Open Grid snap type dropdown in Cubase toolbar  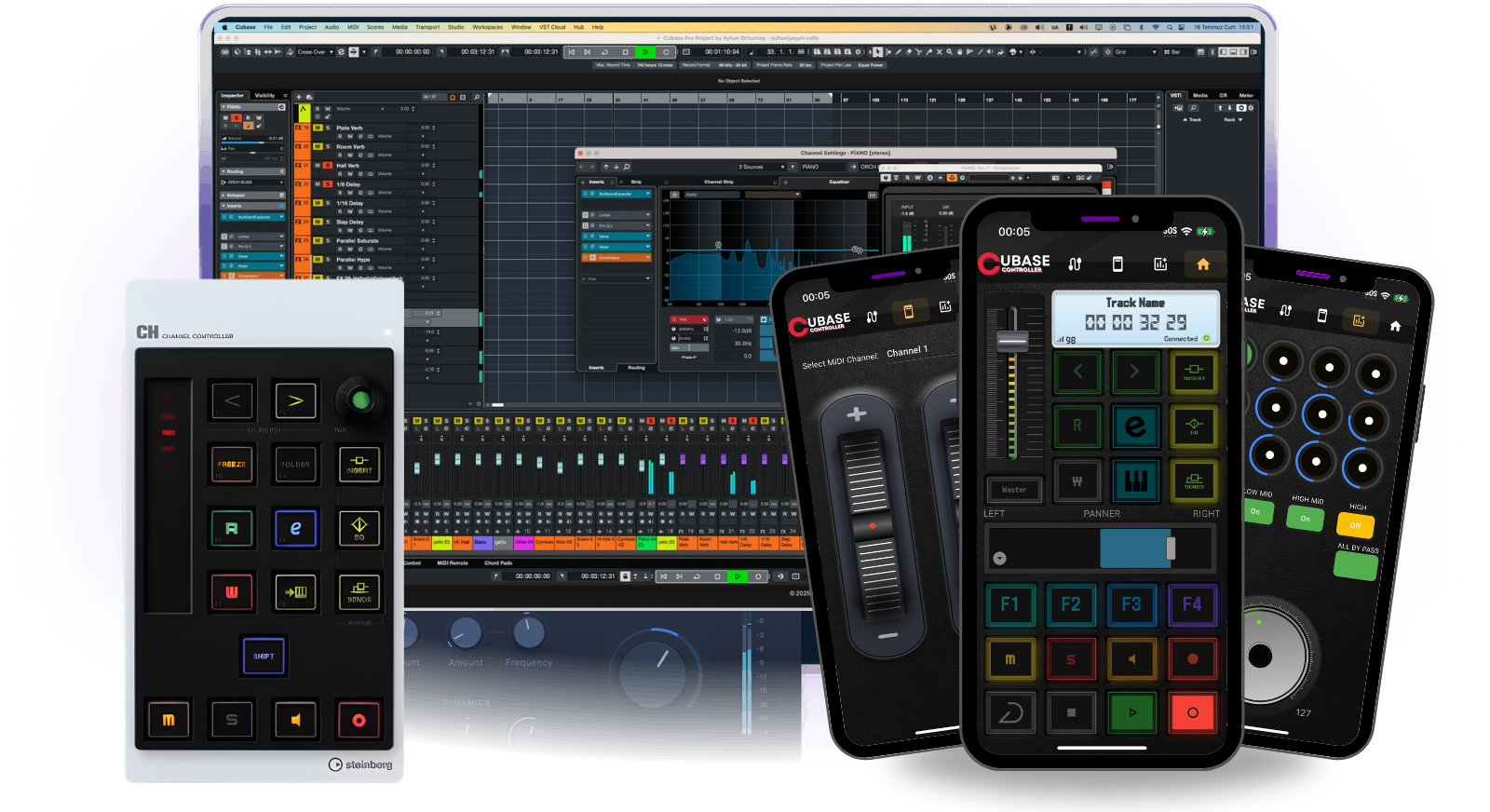[x=1136, y=52]
